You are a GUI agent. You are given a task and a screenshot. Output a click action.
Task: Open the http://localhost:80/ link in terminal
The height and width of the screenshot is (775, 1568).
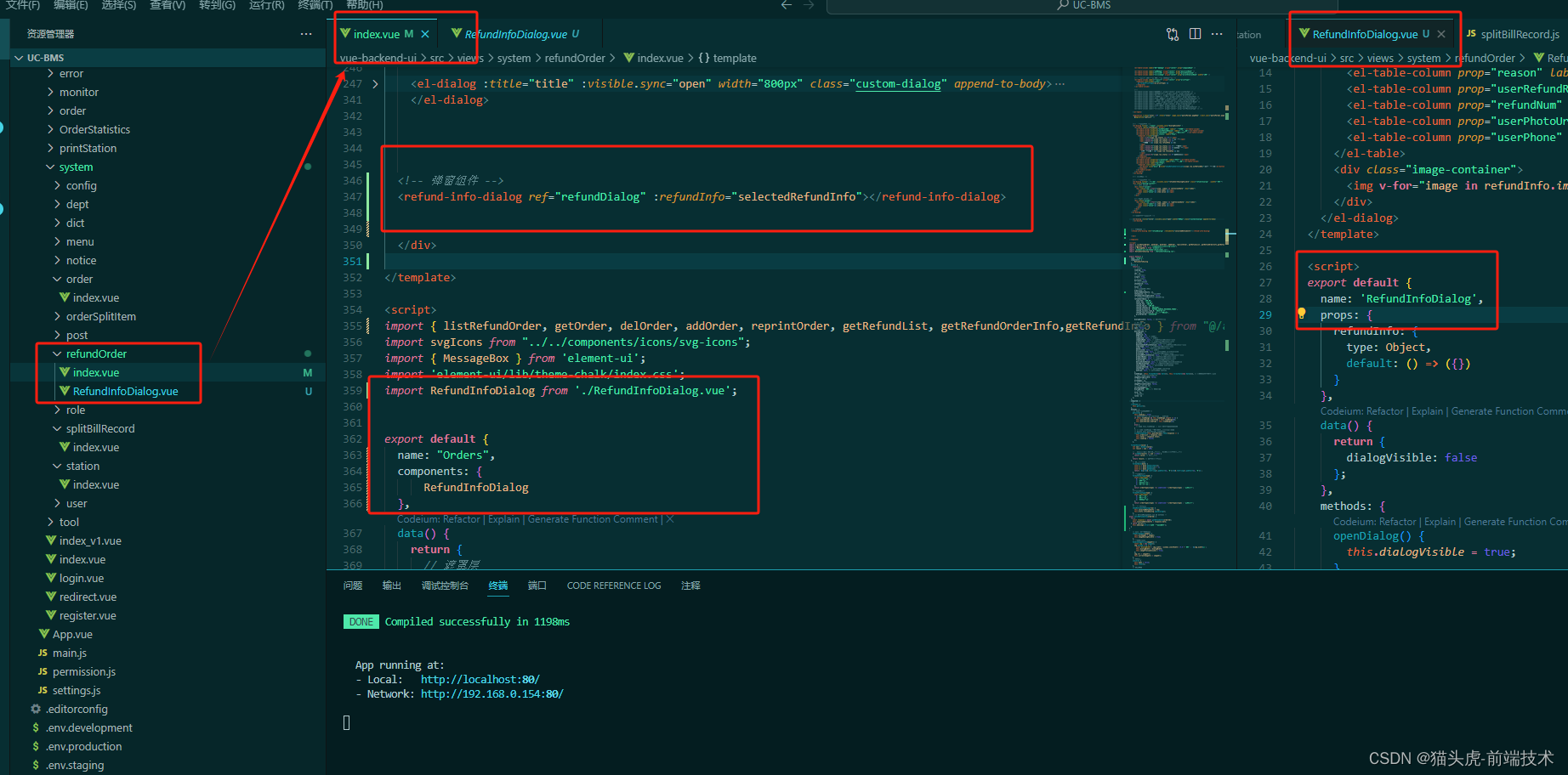point(479,679)
